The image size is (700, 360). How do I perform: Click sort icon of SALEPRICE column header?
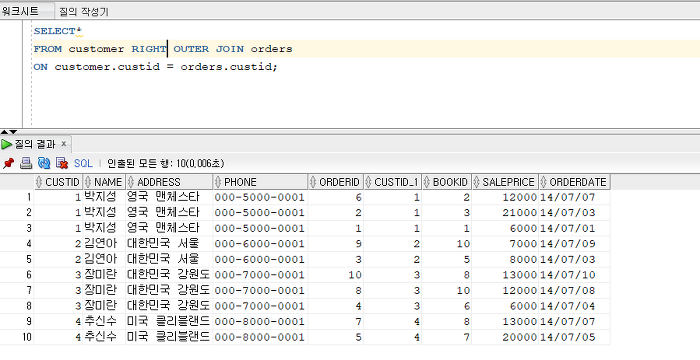tap(477, 182)
